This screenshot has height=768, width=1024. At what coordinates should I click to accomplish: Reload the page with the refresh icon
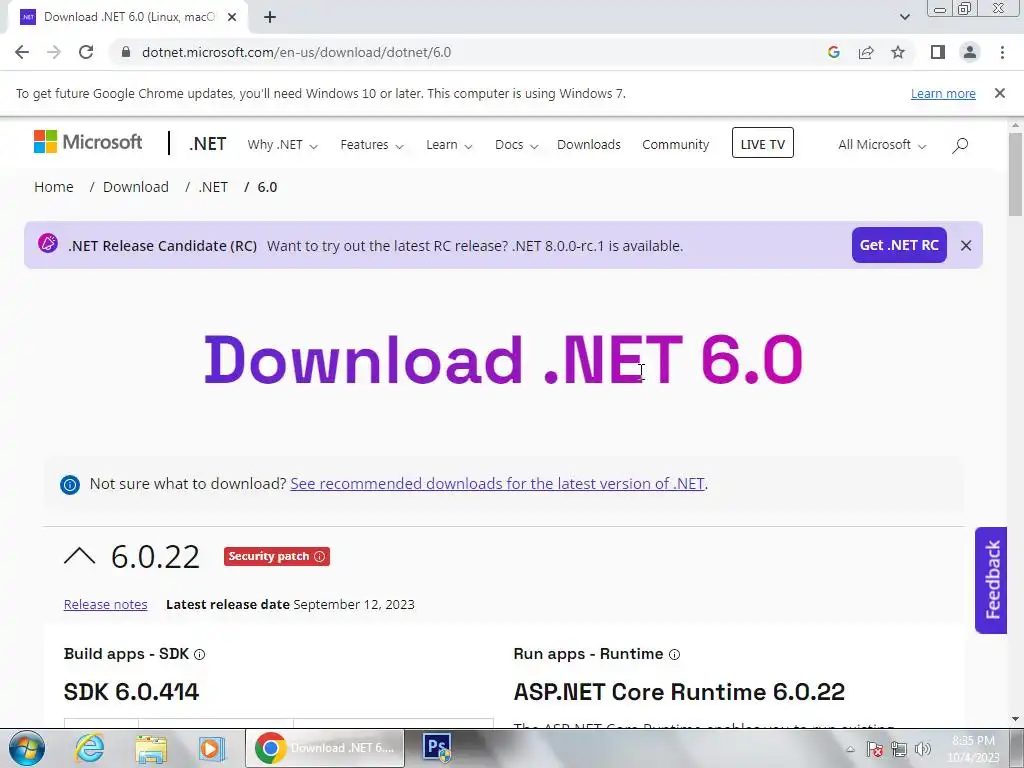coord(86,52)
